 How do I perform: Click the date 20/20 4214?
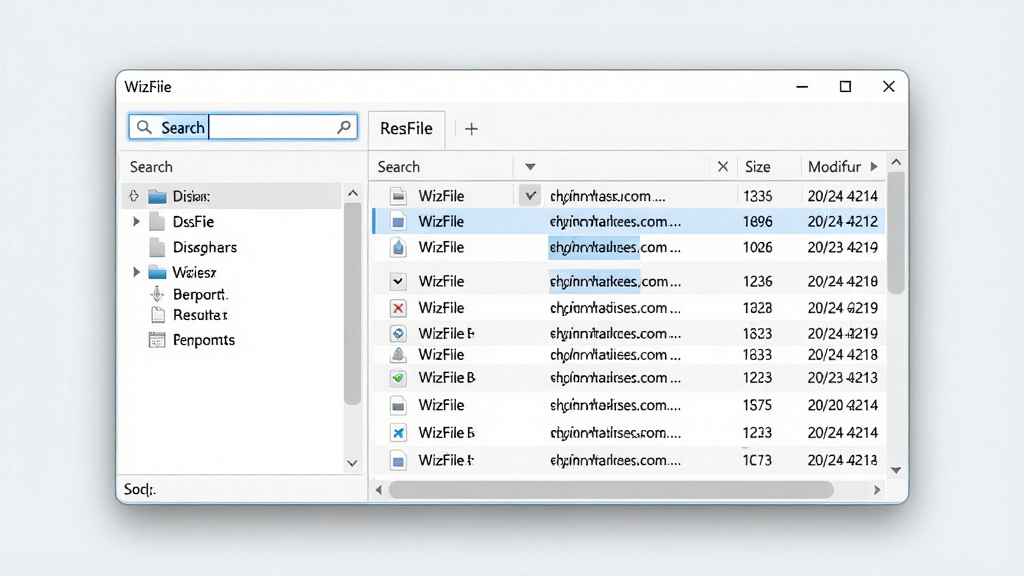pos(842,405)
